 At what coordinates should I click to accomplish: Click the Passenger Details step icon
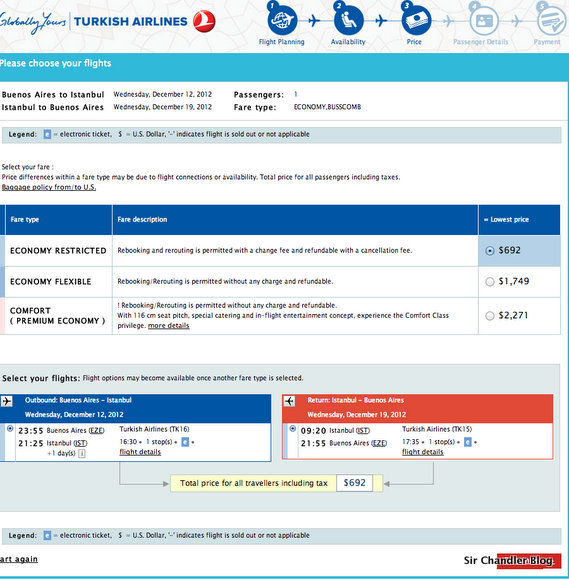(x=484, y=20)
